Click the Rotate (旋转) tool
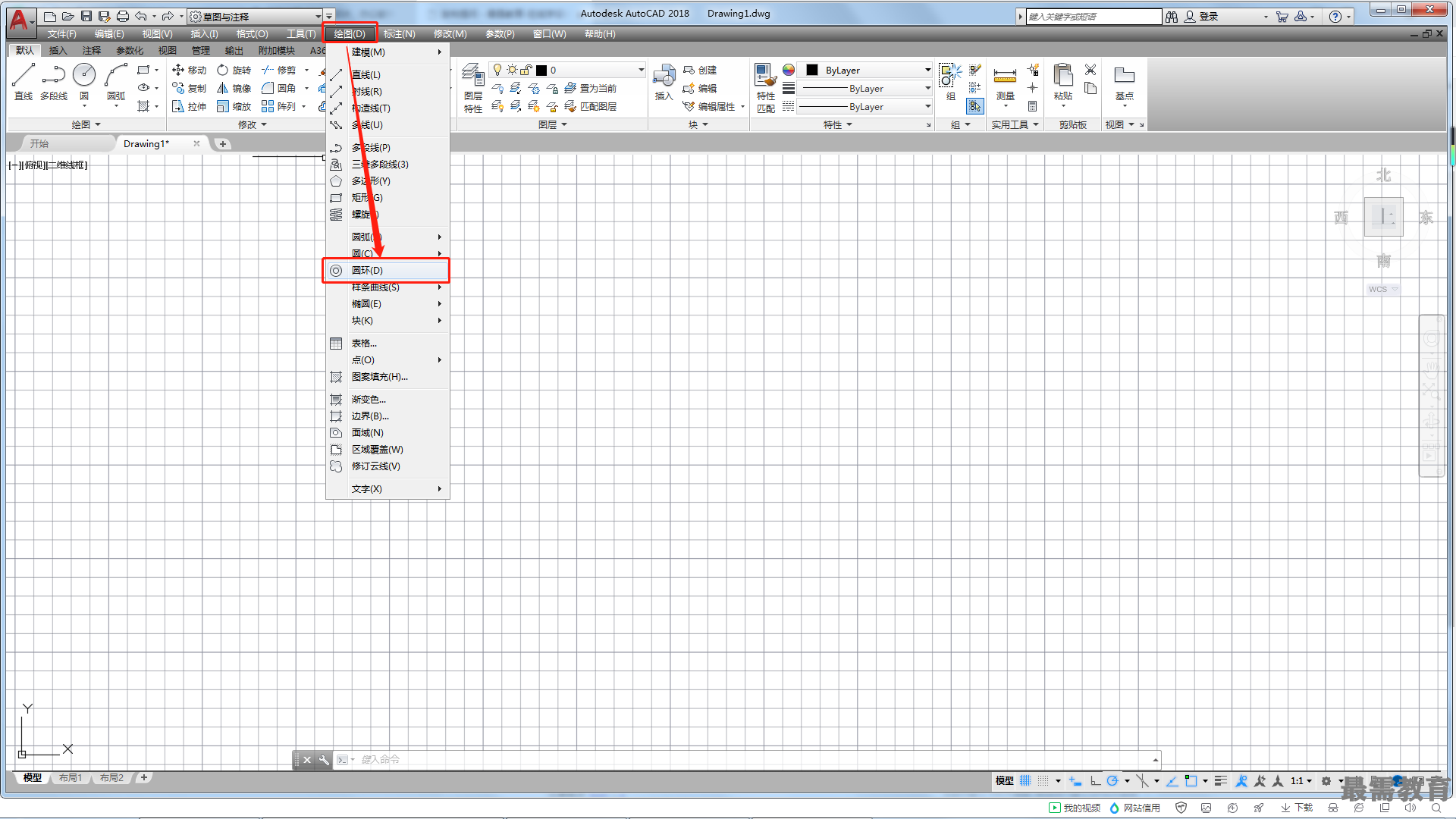Viewport: 1456px width, 819px height. 234,70
